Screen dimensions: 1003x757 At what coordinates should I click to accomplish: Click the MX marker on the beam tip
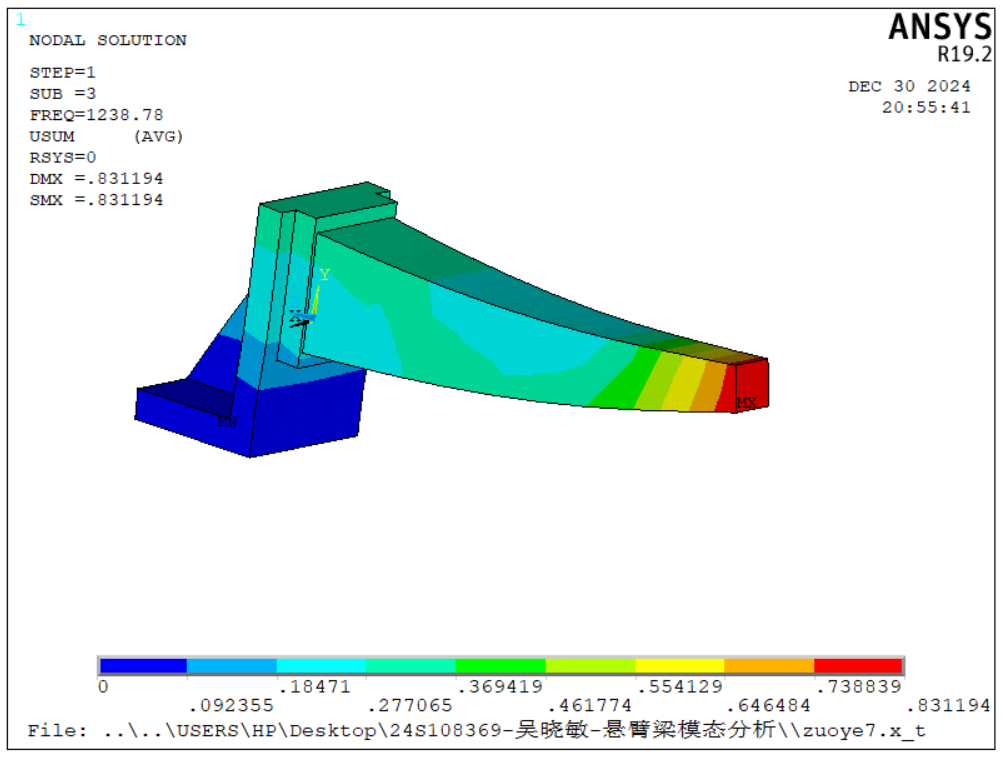tap(746, 402)
